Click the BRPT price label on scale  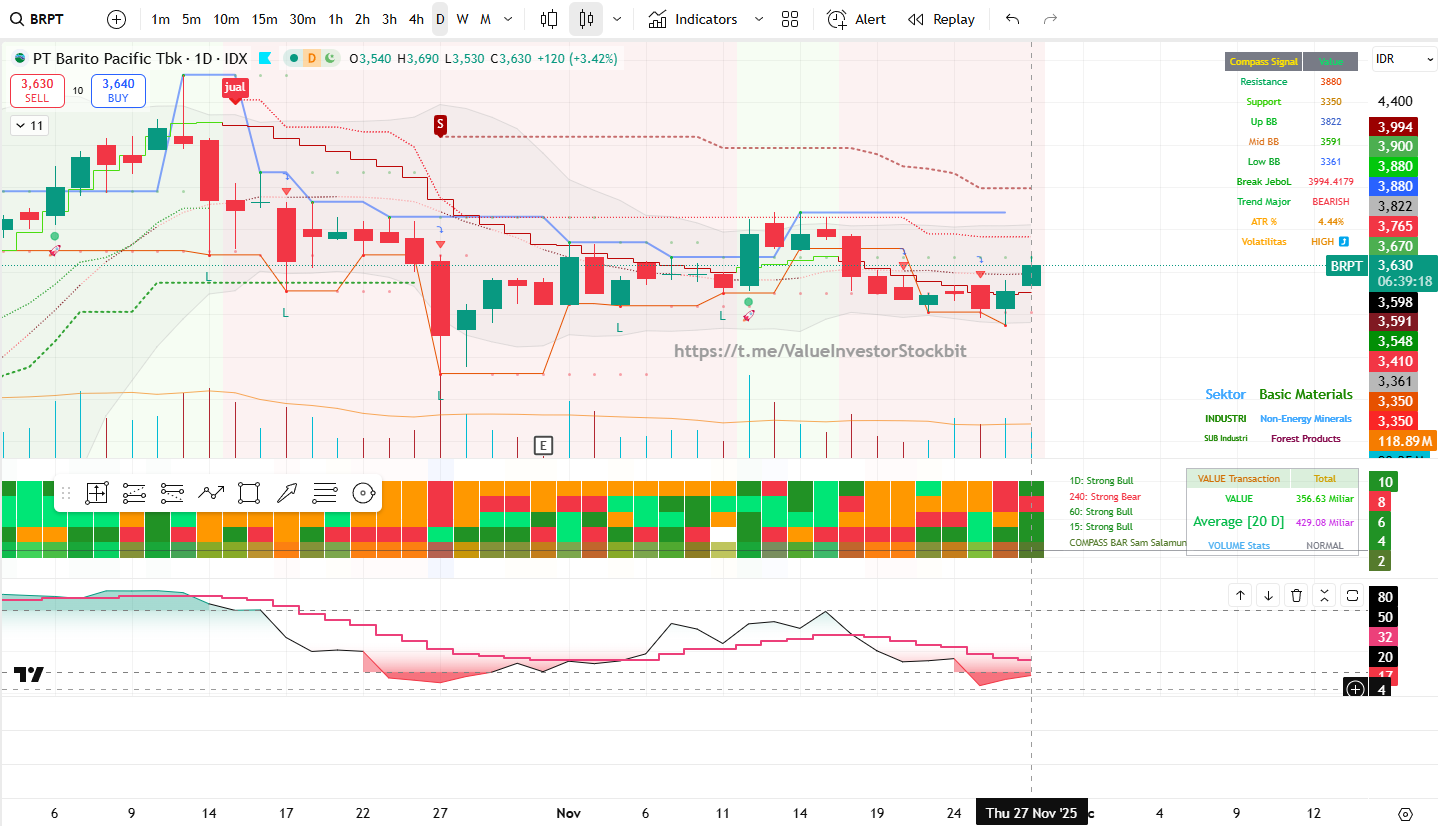[1346, 266]
